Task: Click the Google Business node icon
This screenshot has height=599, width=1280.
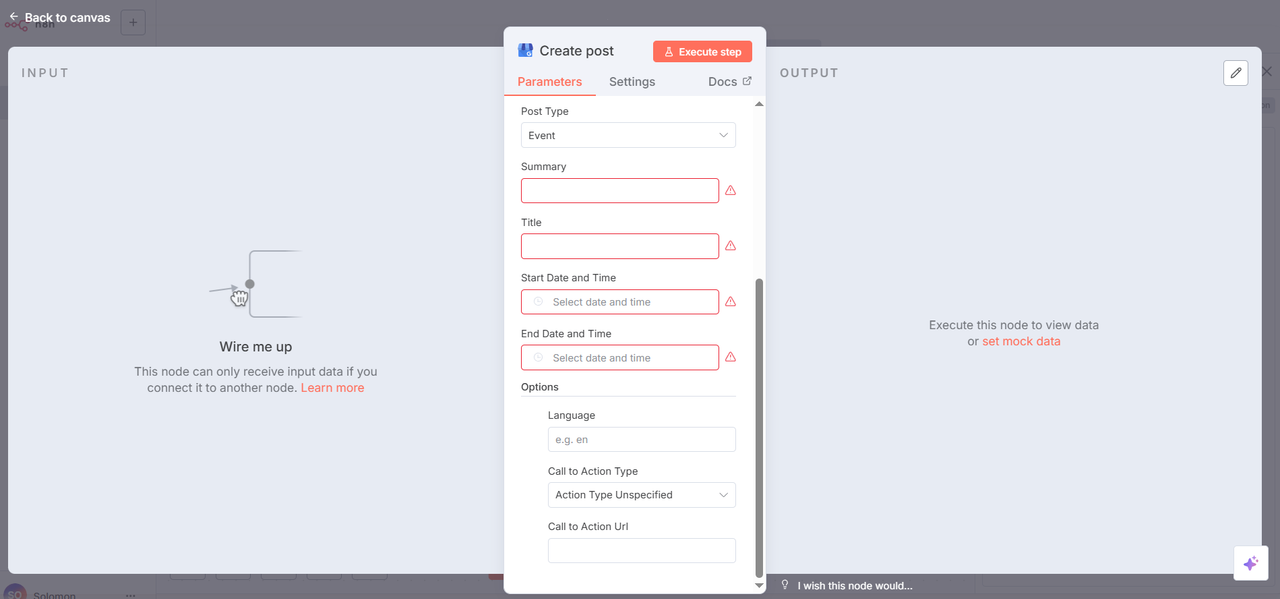Action: click(526, 50)
